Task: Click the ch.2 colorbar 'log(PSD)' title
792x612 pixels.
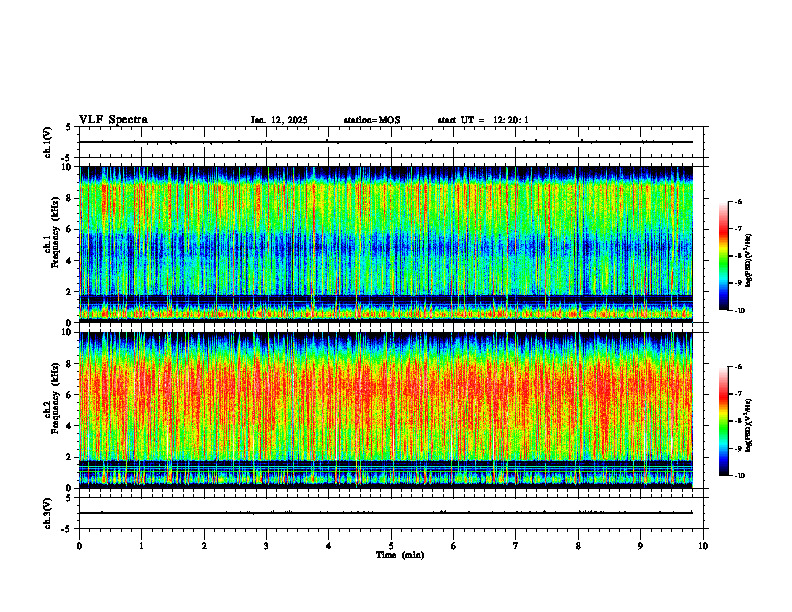Action: (x=749, y=425)
